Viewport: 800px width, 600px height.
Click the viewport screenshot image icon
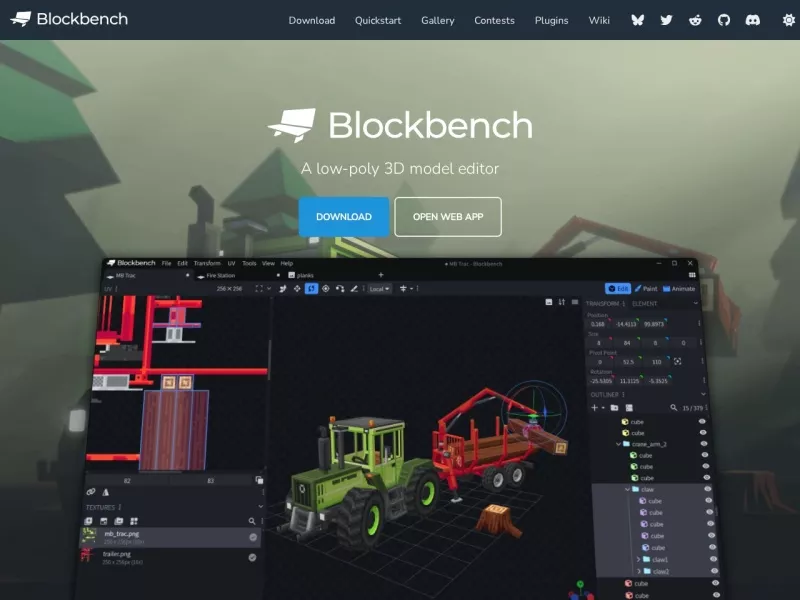click(x=549, y=302)
